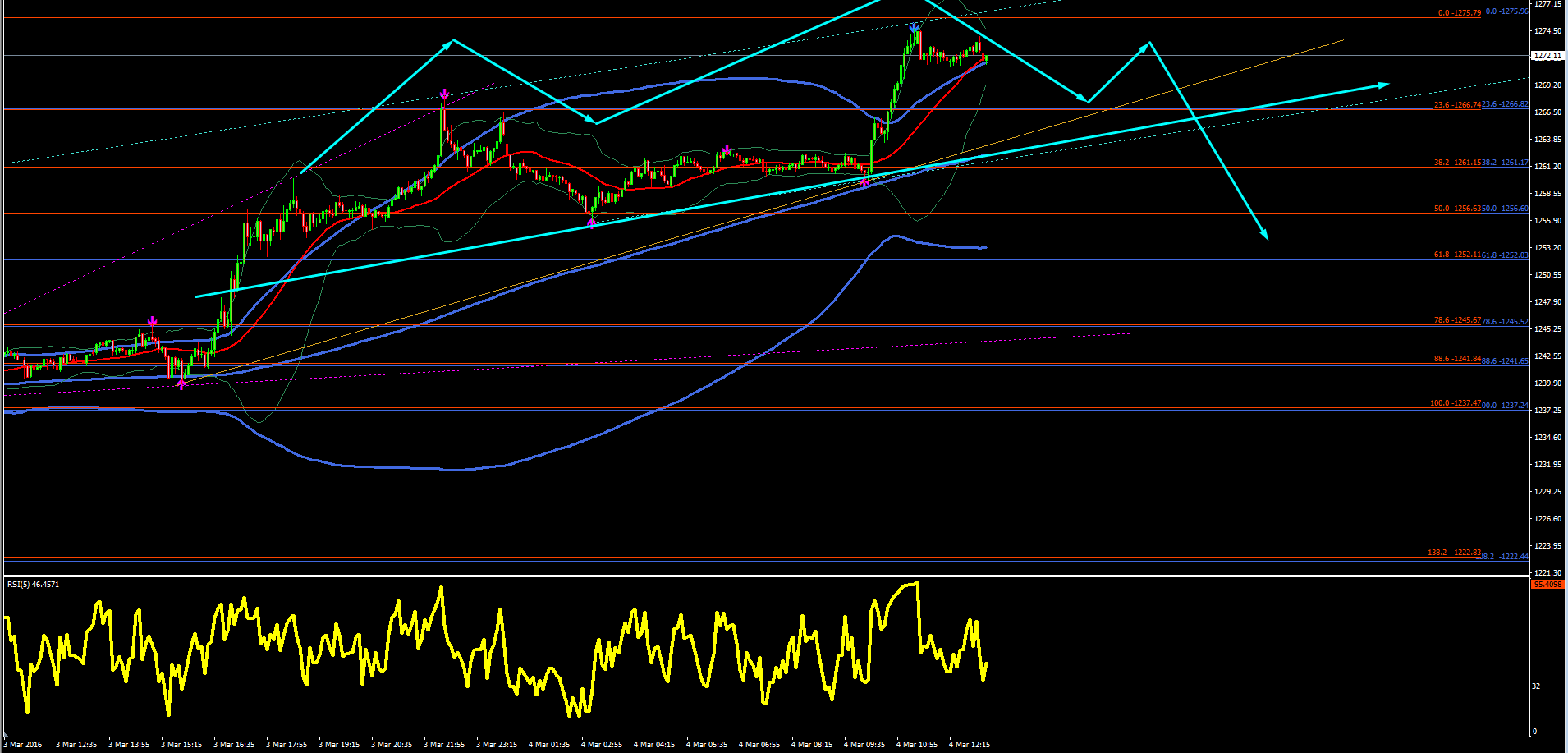Select the red 61.8 -1252.11 Fibonacci label

point(1457,255)
